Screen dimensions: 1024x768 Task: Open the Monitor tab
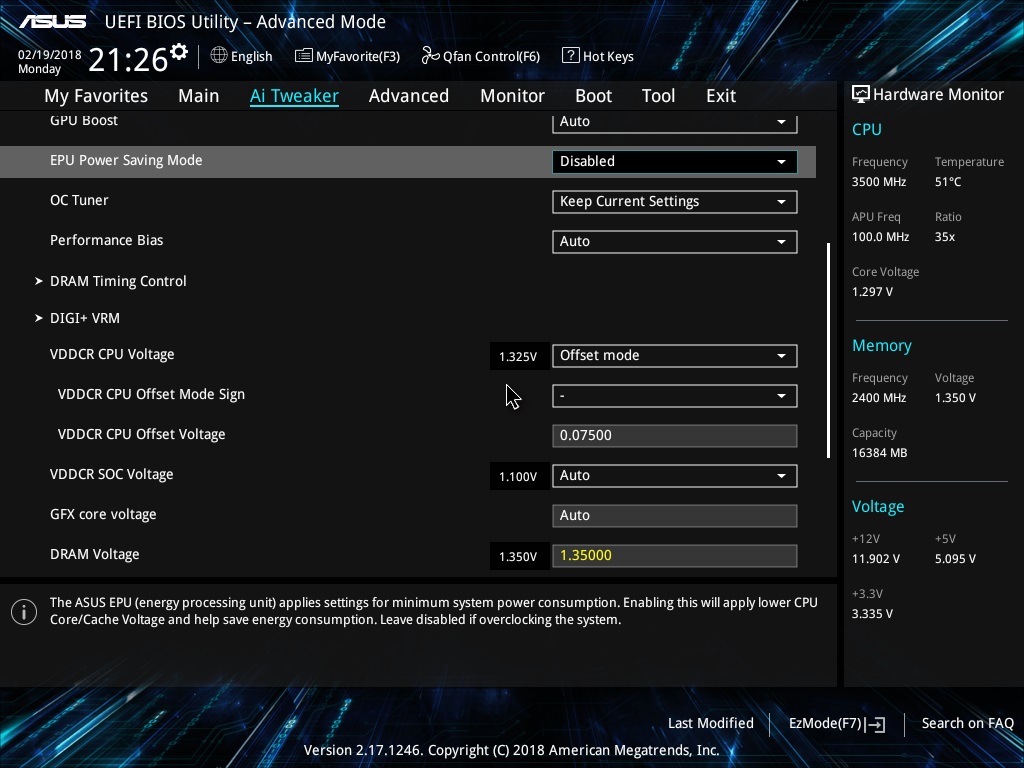click(x=512, y=96)
